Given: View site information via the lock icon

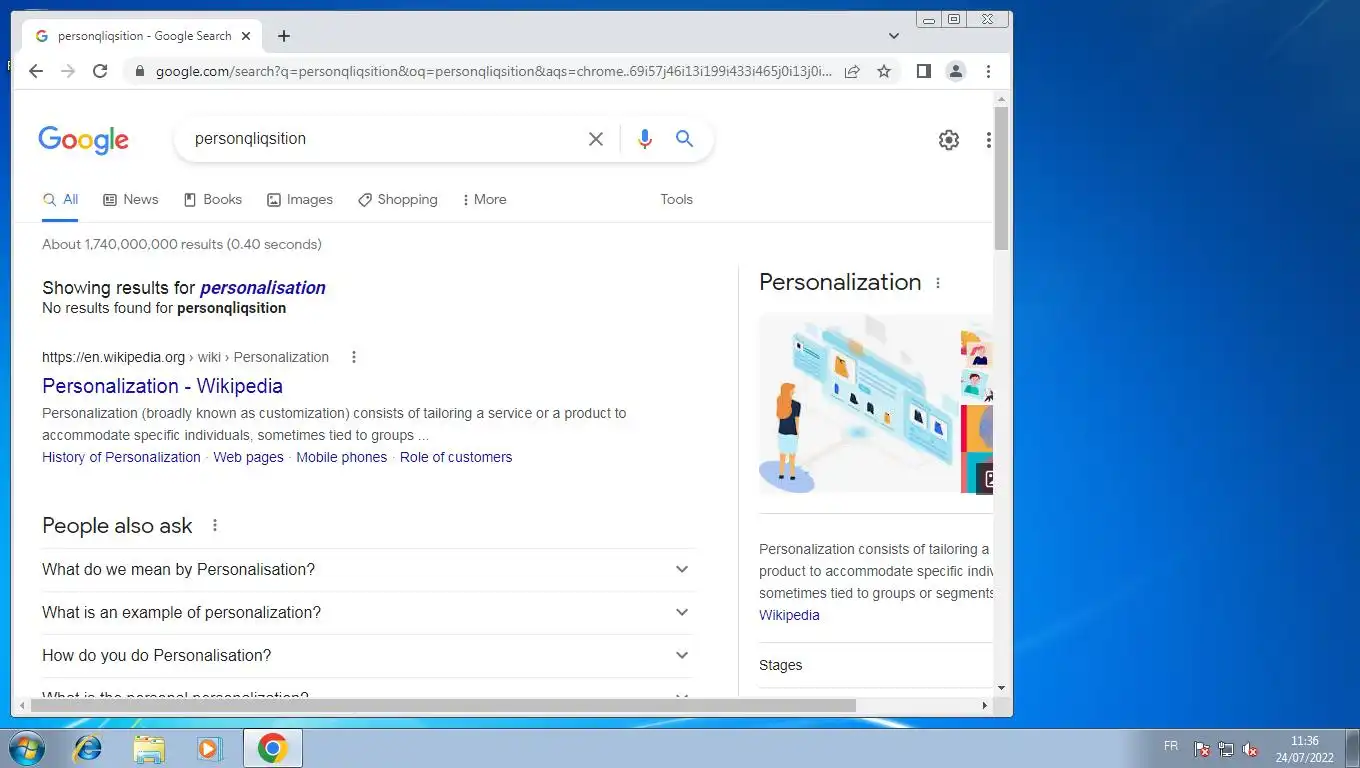Looking at the screenshot, I should click(x=139, y=71).
